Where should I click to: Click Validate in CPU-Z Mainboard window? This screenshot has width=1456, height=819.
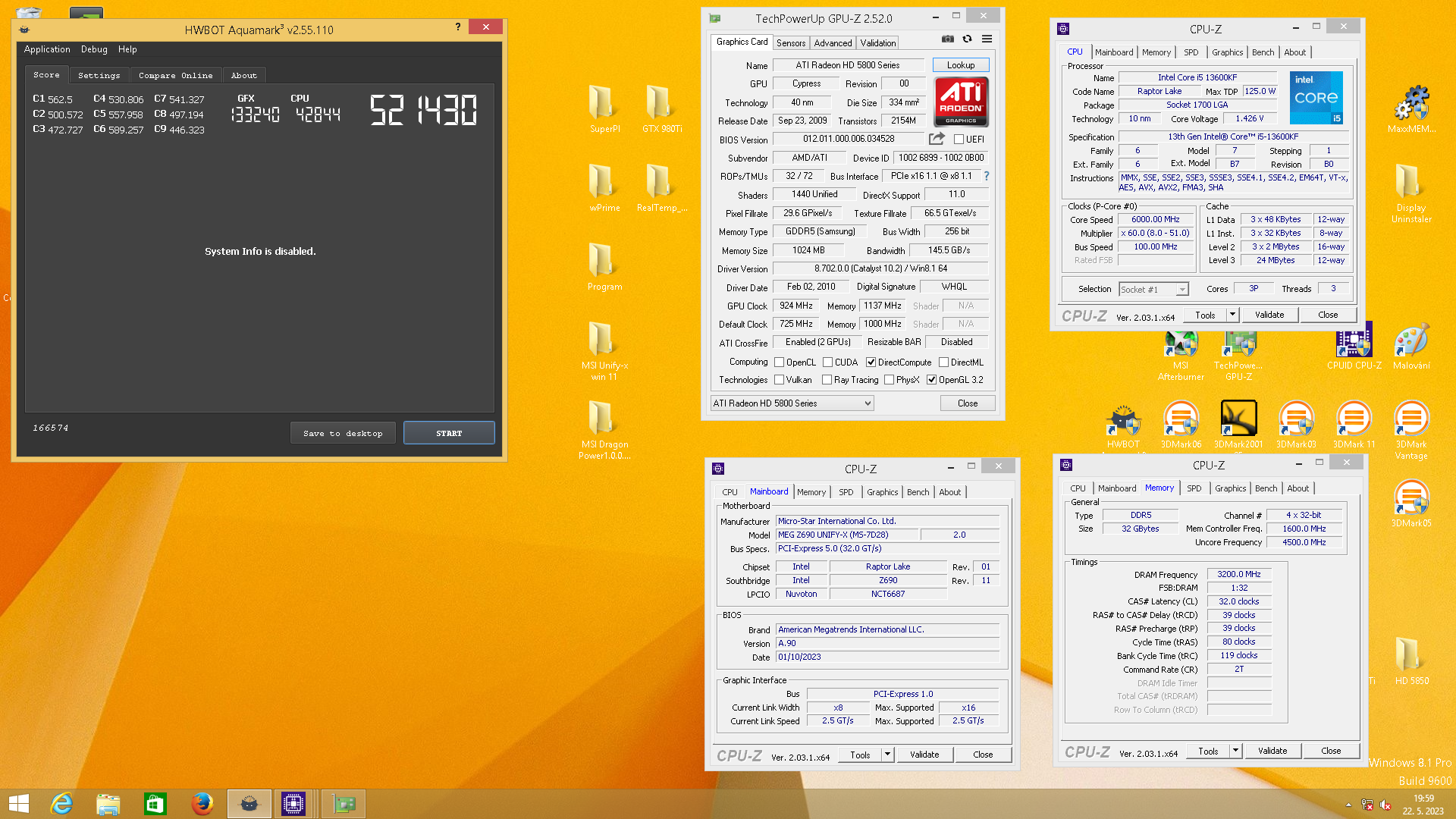[x=924, y=755]
